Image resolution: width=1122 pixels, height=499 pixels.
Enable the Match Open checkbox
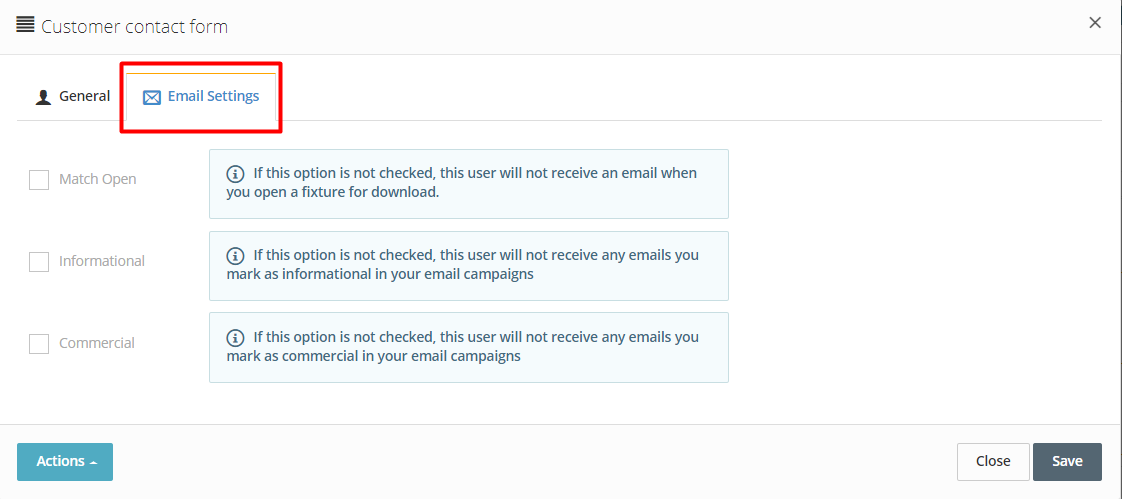point(39,180)
